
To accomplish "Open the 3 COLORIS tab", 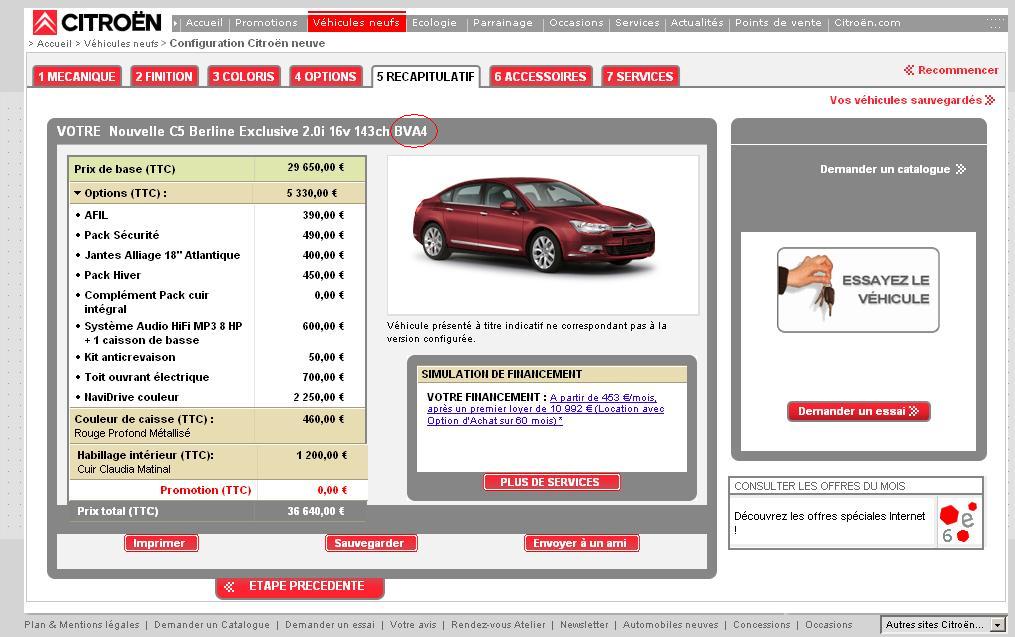I will pyautogui.click(x=243, y=76).
